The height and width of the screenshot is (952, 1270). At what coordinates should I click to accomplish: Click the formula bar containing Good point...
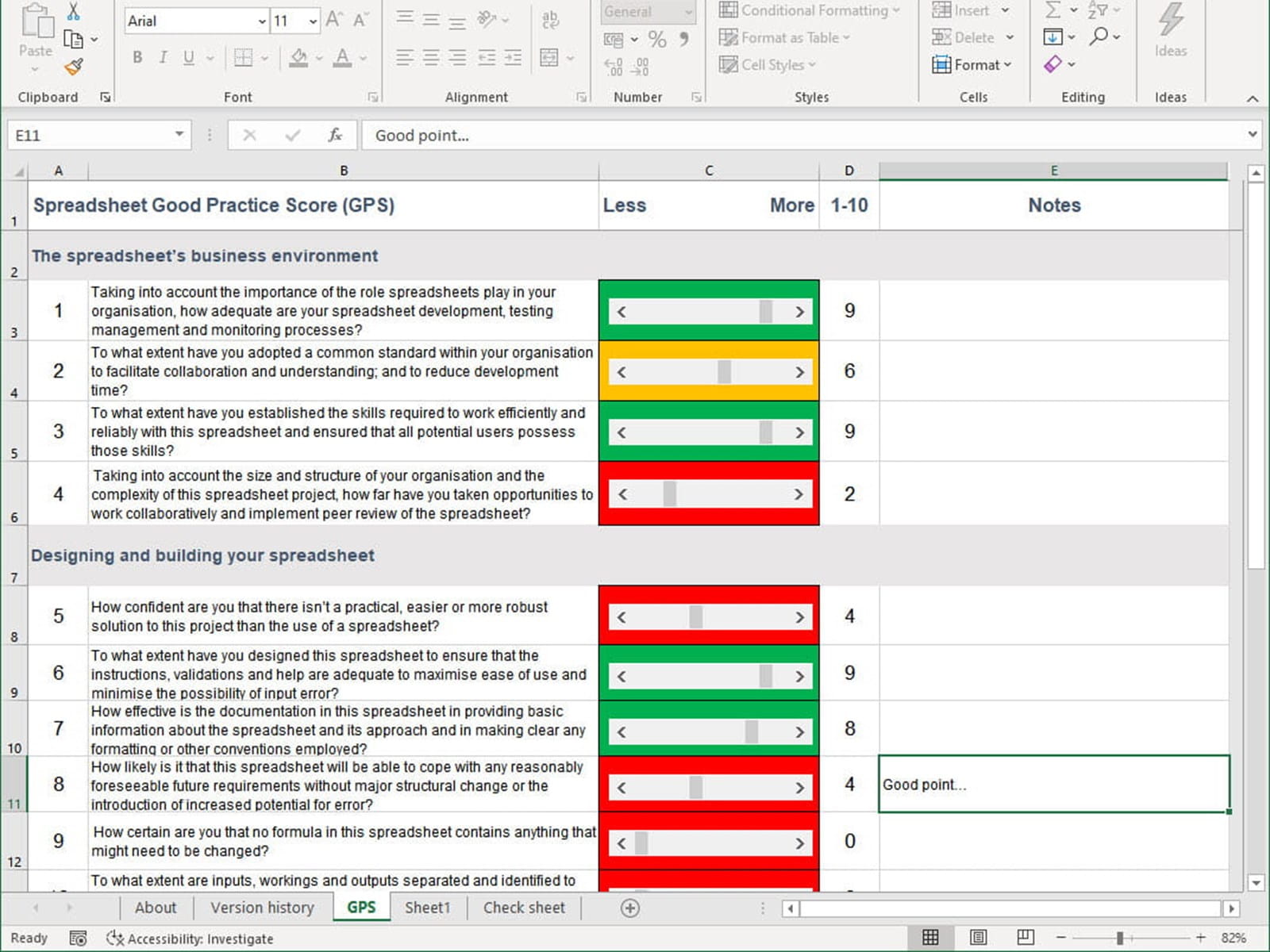pos(794,136)
